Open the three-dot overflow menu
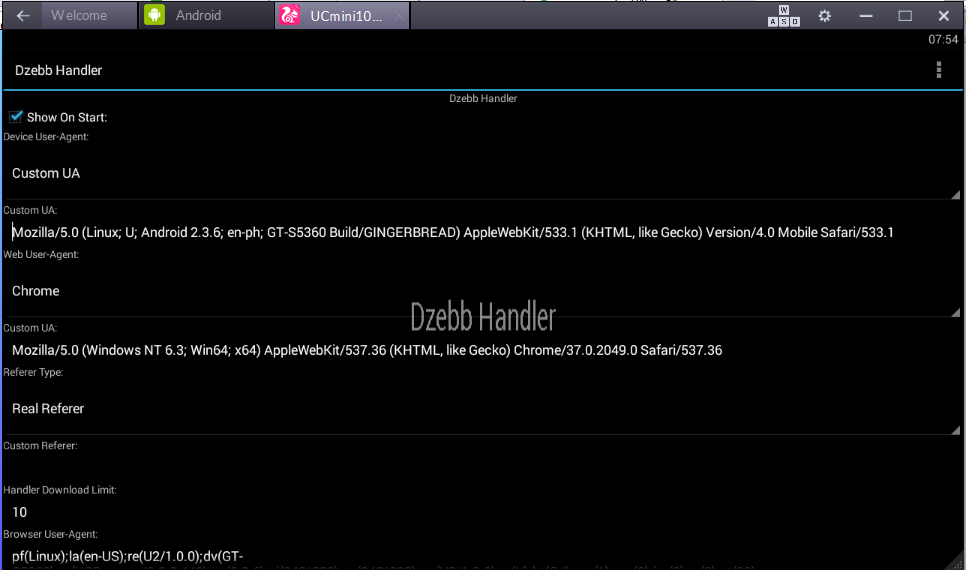Screen dimensions: 966x570 [x=938, y=70]
